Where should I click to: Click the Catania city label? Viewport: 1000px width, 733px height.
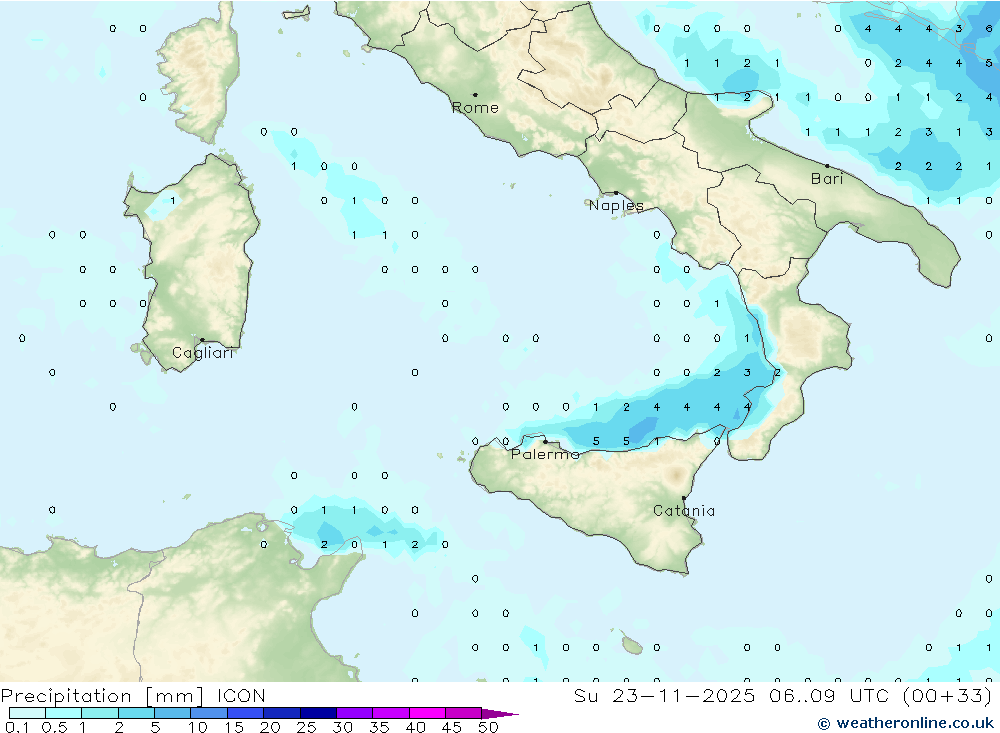(x=684, y=510)
